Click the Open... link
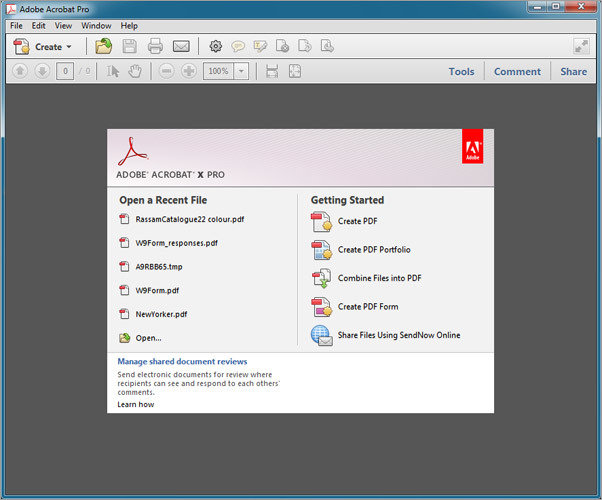This screenshot has height=500, width=602. (x=149, y=338)
